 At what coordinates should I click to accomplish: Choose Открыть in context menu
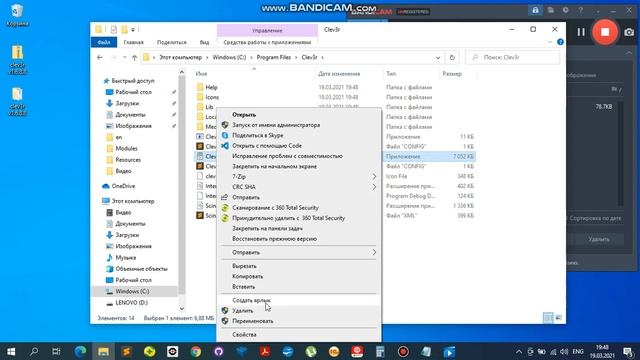(x=244, y=115)
